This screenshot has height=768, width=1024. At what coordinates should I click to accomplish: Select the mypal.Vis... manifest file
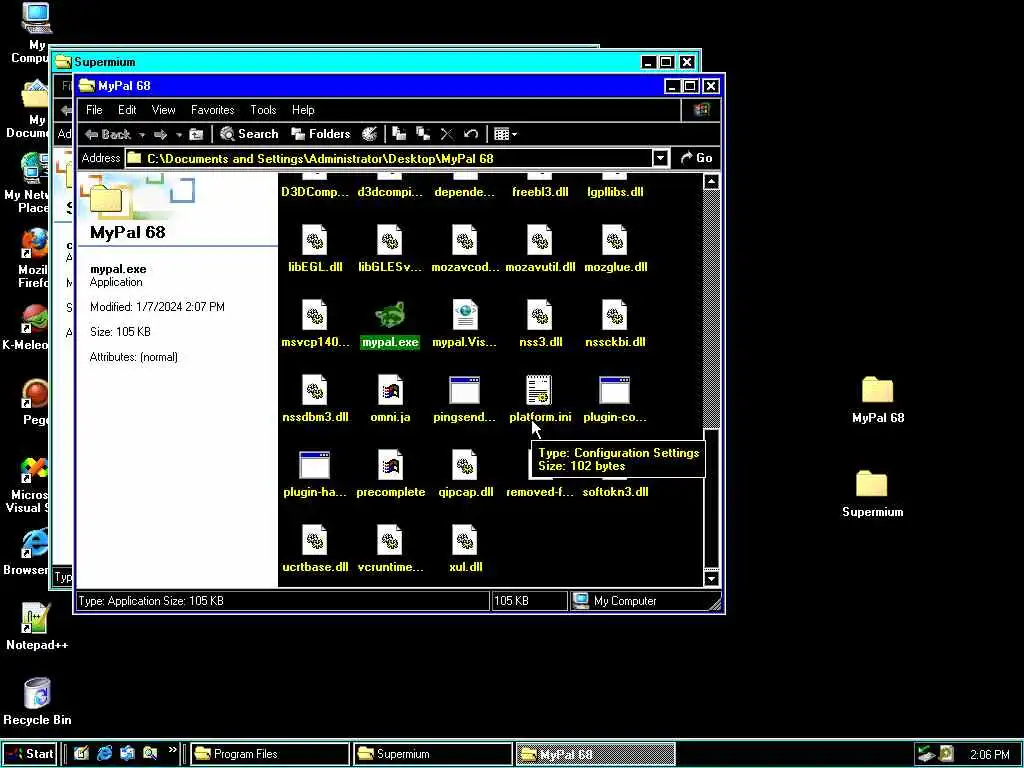[x=465, y=315]
